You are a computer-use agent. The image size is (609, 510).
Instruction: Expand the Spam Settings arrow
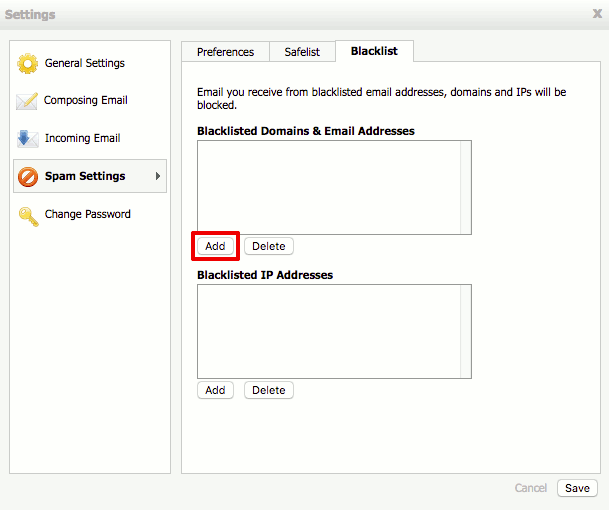click(158, 176)
